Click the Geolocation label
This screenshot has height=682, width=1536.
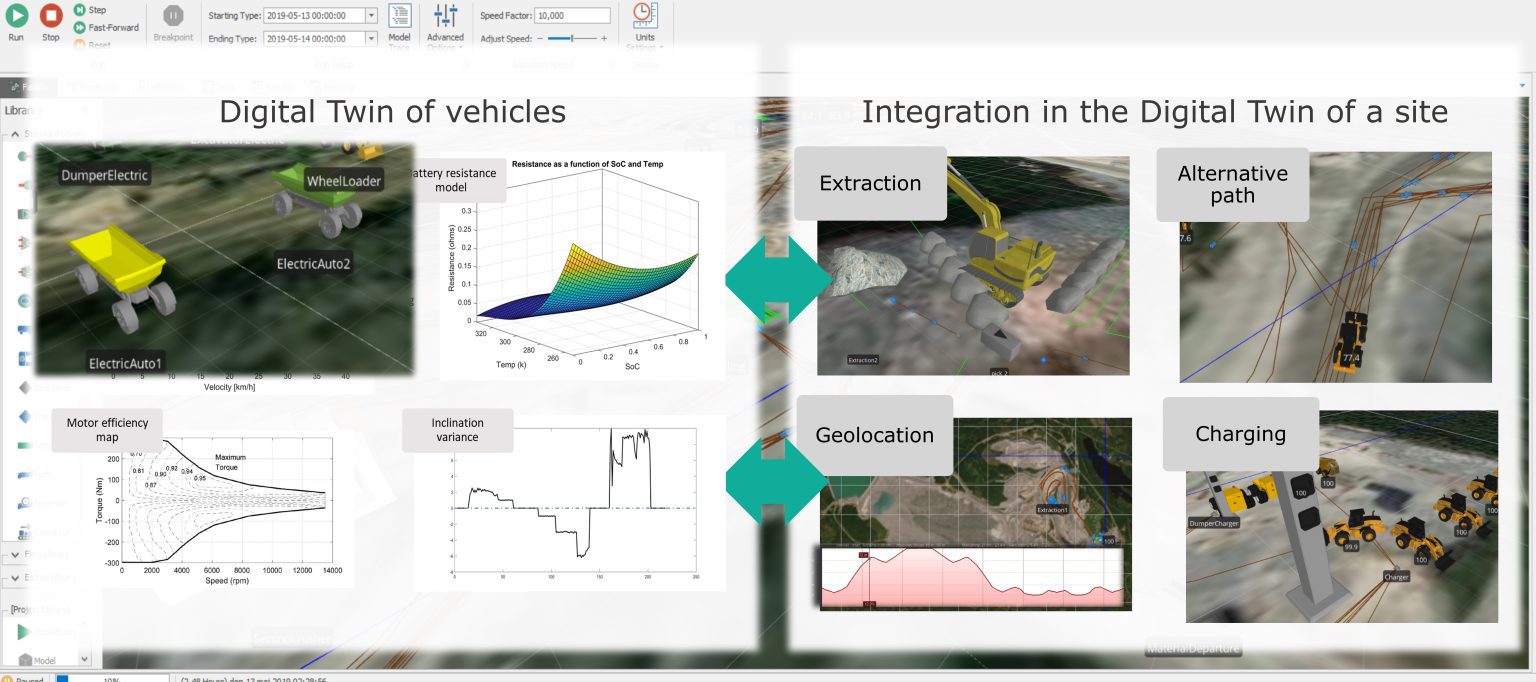(874, 435)
